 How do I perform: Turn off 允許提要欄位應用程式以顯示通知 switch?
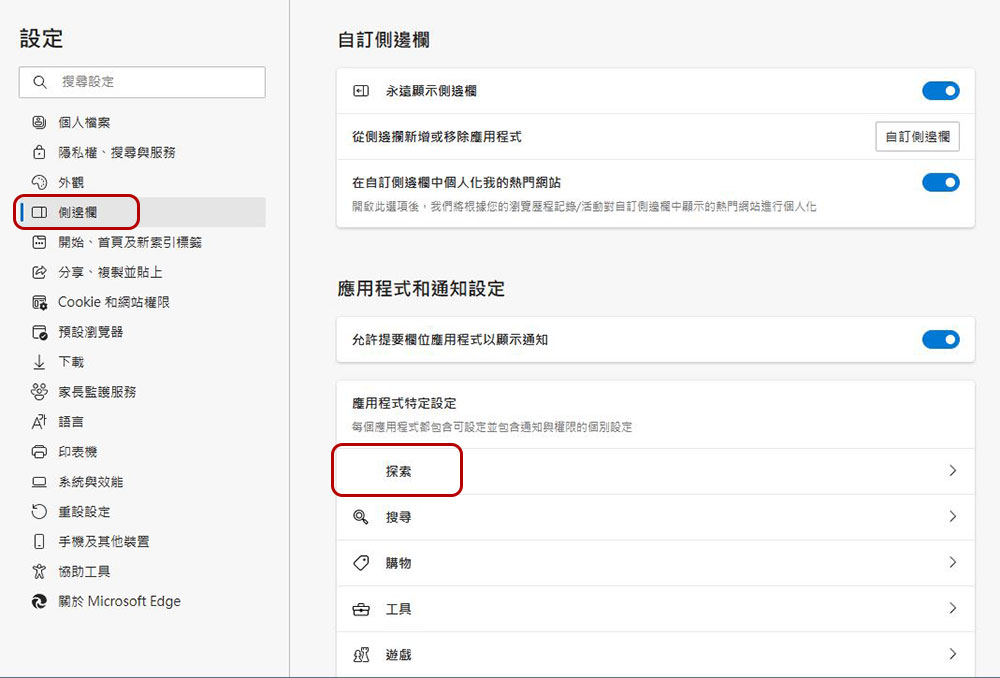[x=940, y=340]
